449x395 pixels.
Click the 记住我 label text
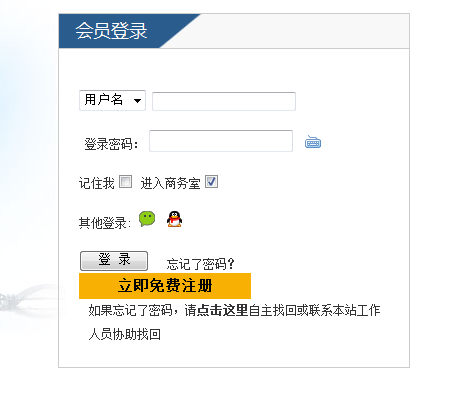click(x=97, y=183)
